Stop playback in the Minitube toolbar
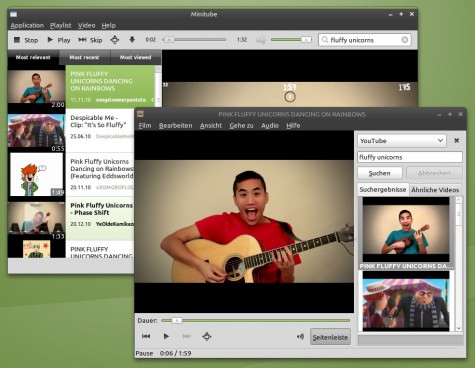Screen dimensions: 475x368 26,40
